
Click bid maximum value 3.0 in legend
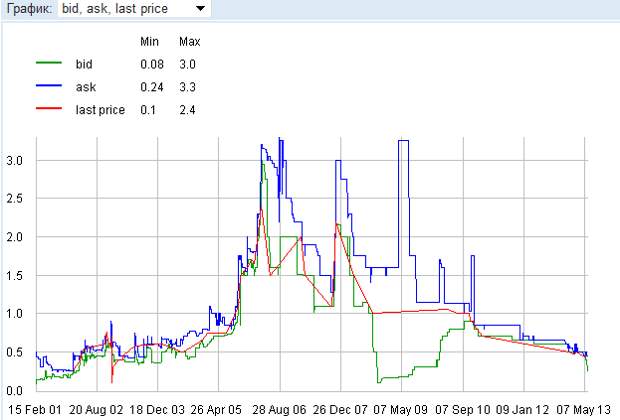pyautogui.click(x=187, y=64)
